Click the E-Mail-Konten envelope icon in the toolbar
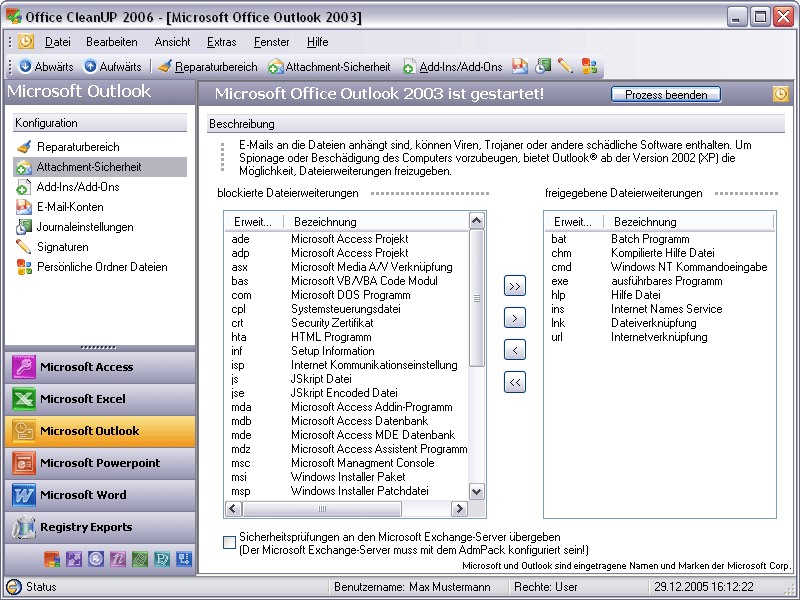 pyautogui.click(x=520, y=66)
